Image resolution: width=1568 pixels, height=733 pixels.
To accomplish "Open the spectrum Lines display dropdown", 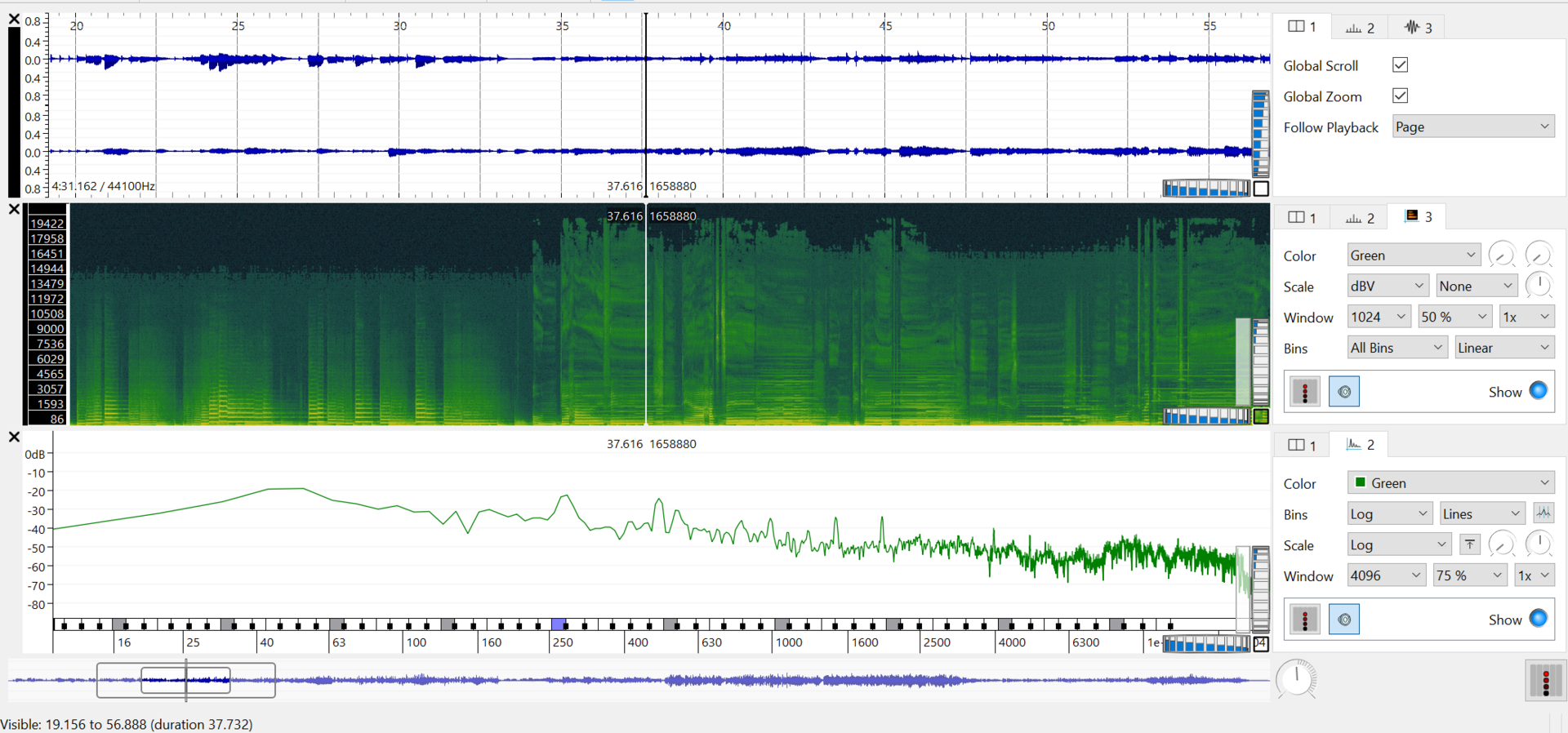I will pyautogui.click(x=1482, y=514).
